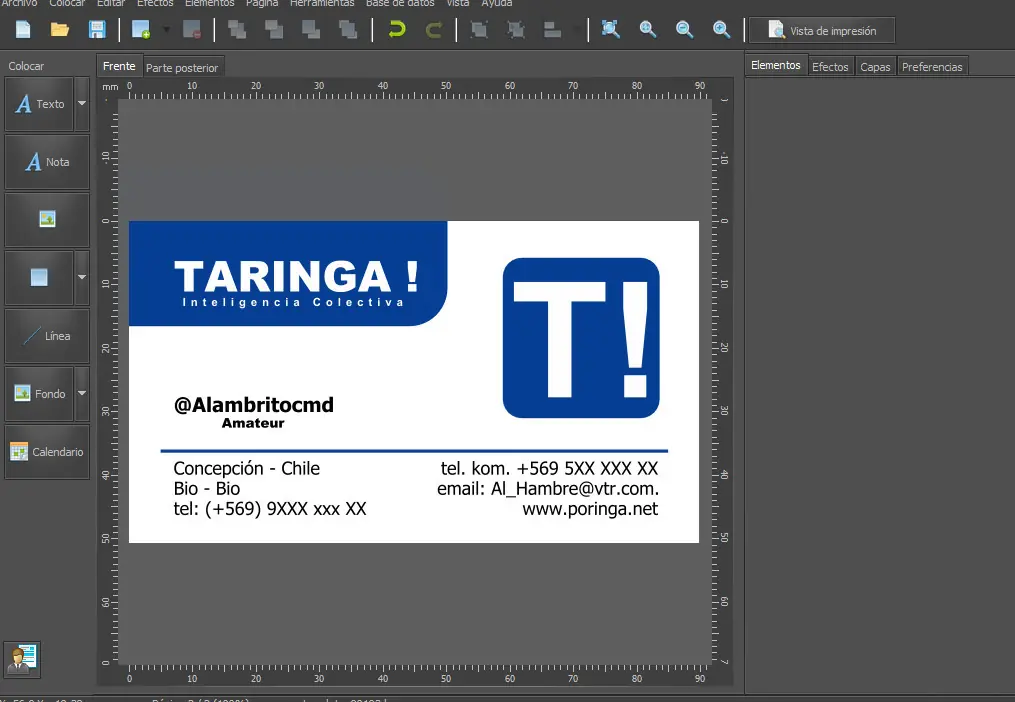
Task: Click the new document icon
Action: [x=23, y=30]
